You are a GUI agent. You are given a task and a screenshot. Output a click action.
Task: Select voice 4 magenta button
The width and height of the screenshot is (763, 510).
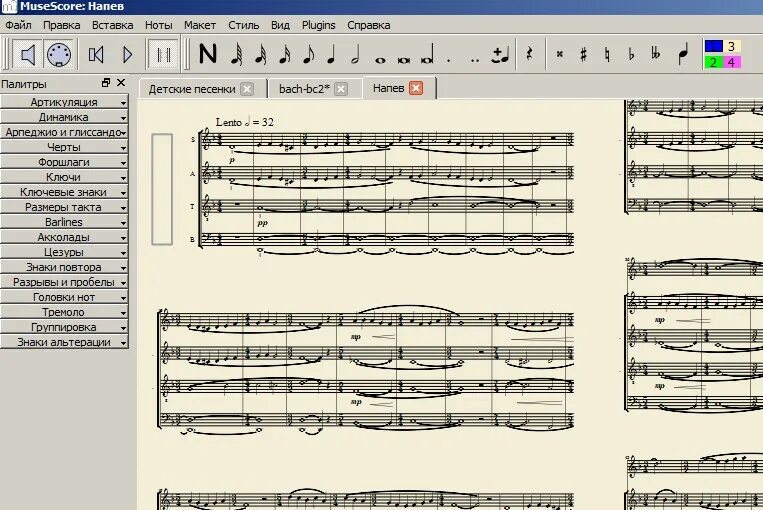tap(731, 62)
